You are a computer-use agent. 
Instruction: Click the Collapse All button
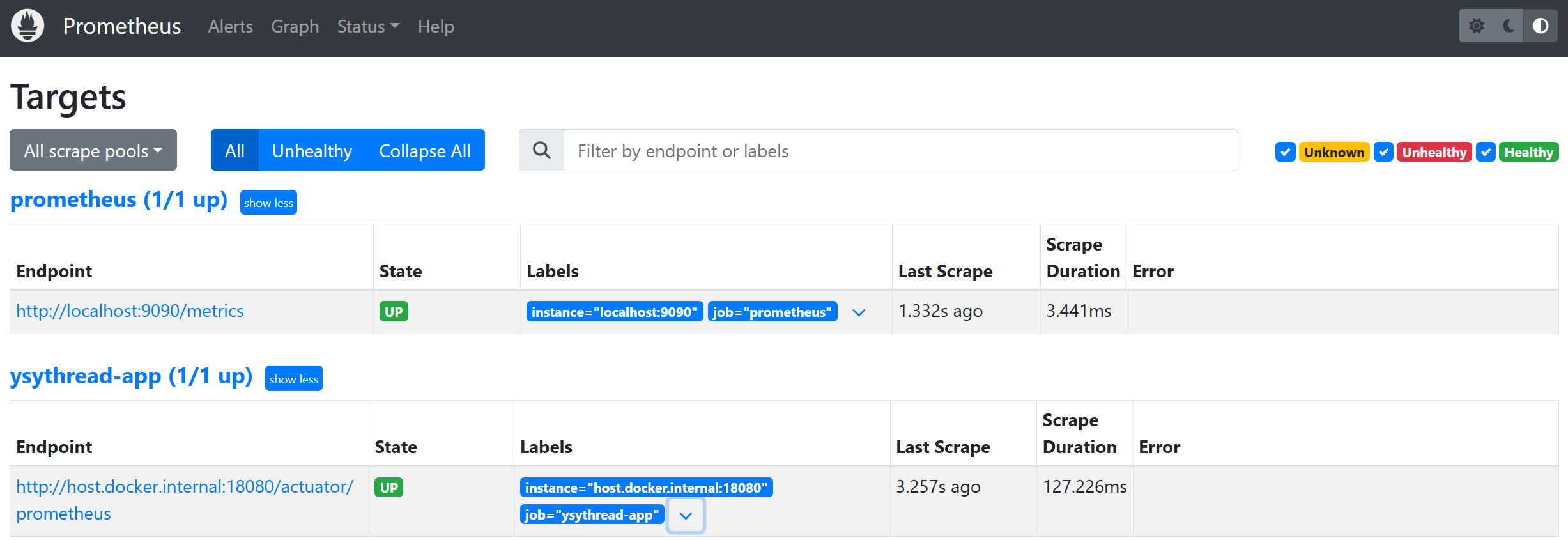[425, 150]
